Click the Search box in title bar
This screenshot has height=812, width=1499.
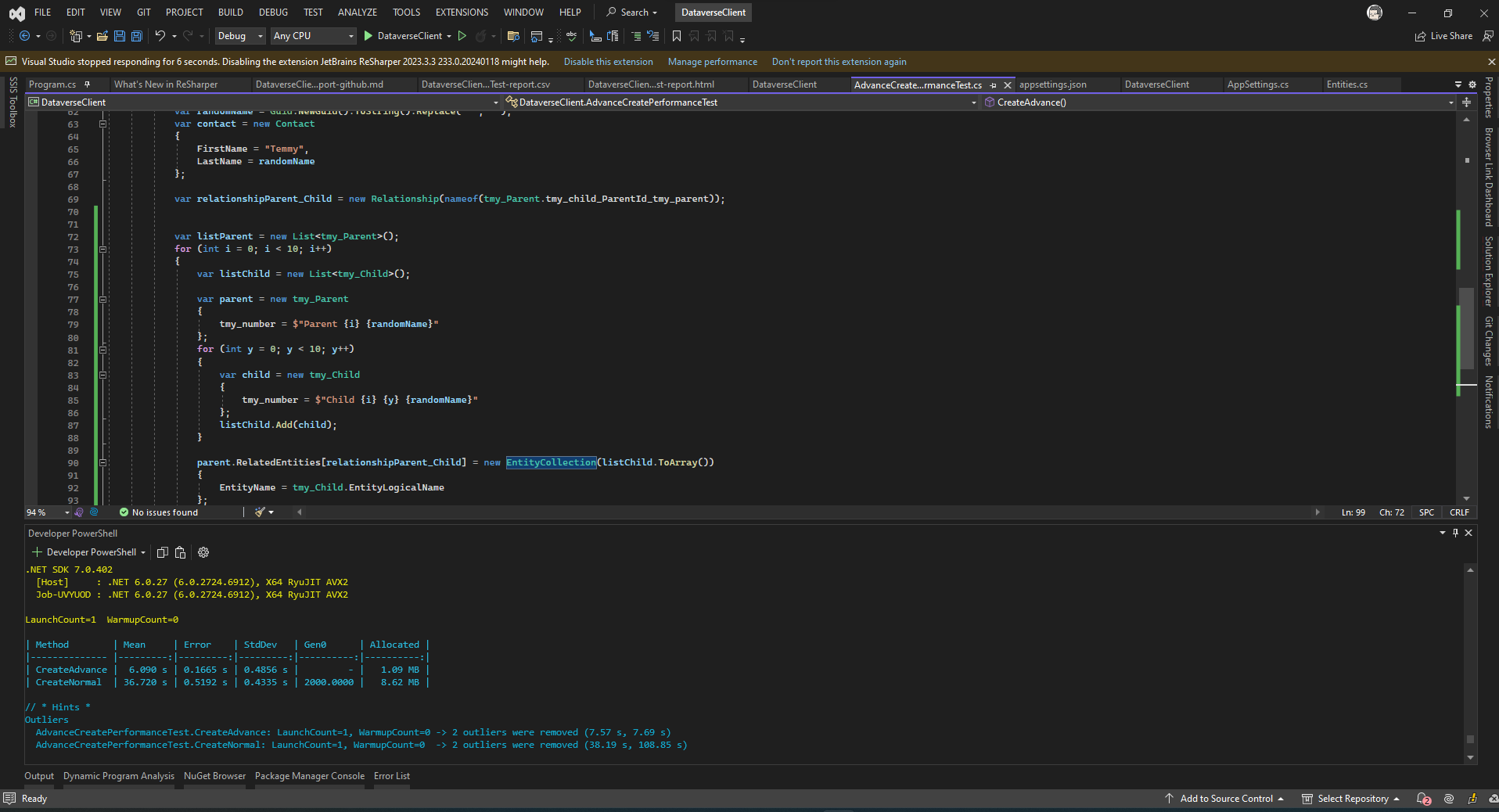pos(632,13)
